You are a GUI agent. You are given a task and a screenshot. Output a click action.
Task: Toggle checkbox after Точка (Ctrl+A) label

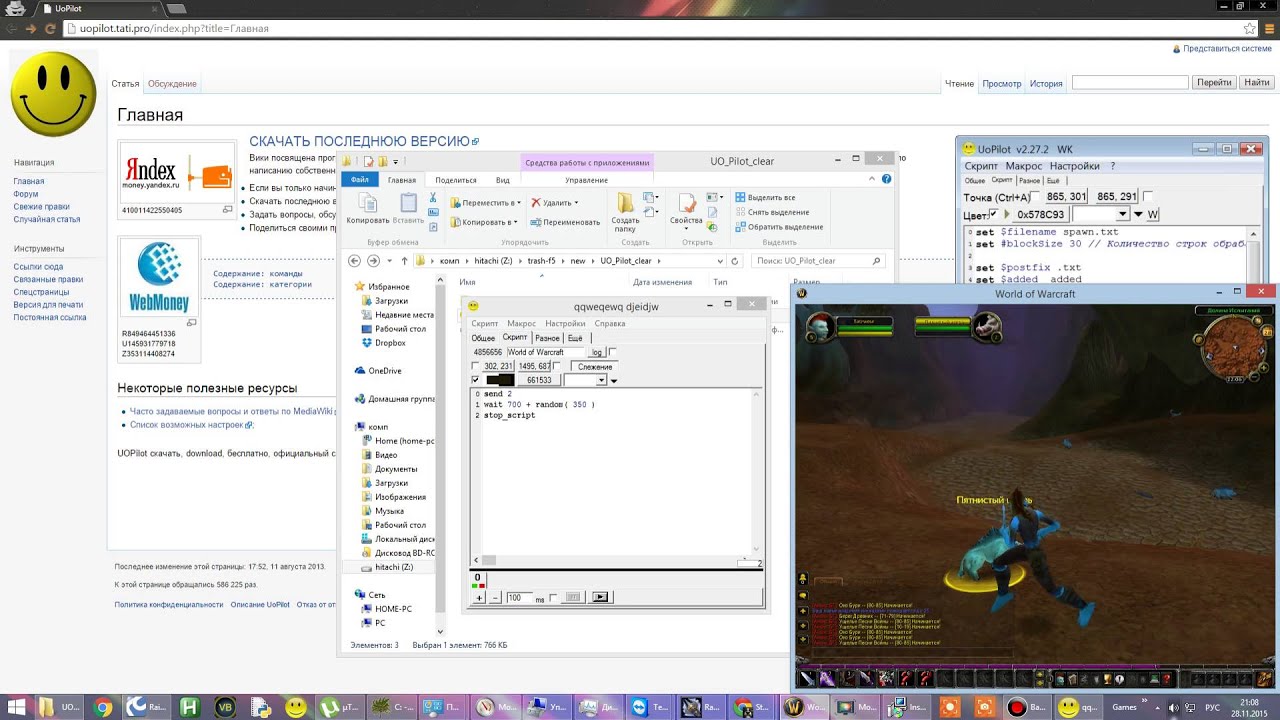(x=1035, y=197)
